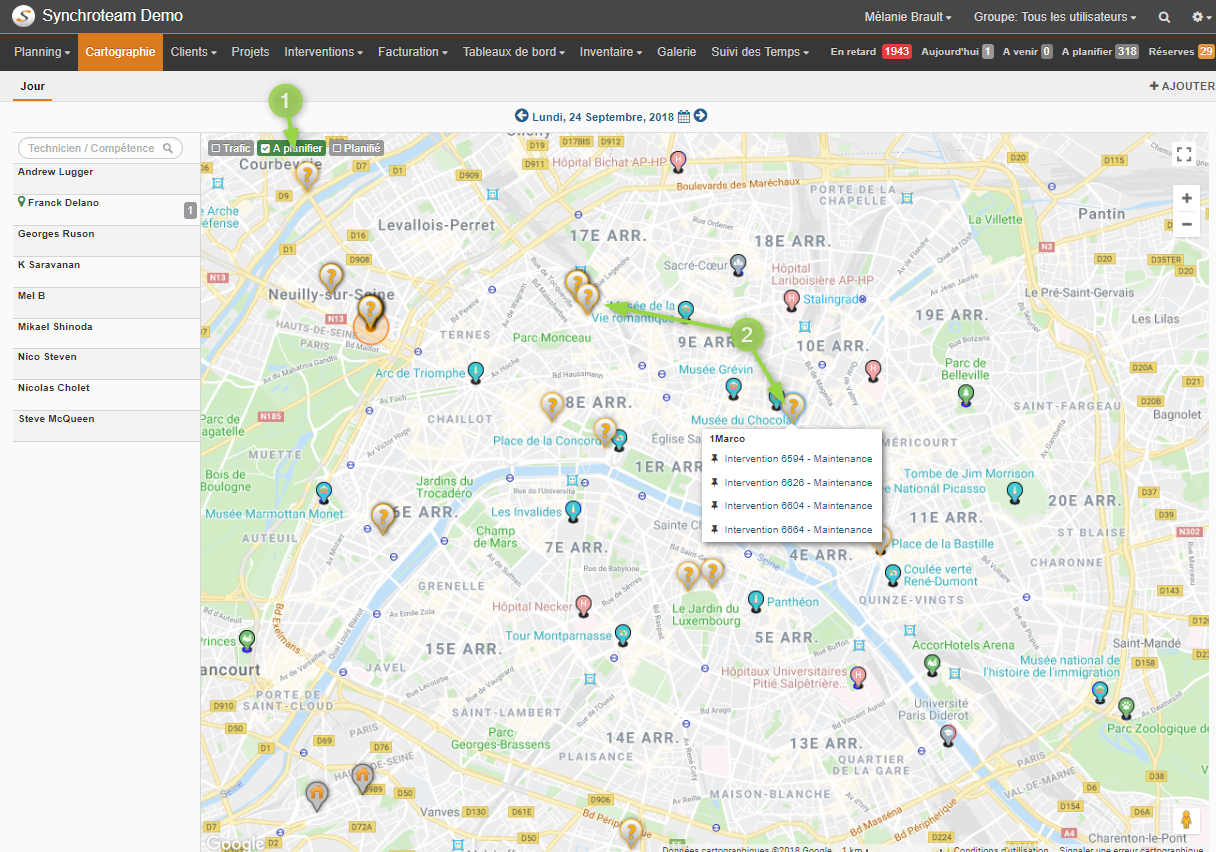Open Intervention 6626 - Maintenance link
This screenshot has width=1216, height=852.
798,483
